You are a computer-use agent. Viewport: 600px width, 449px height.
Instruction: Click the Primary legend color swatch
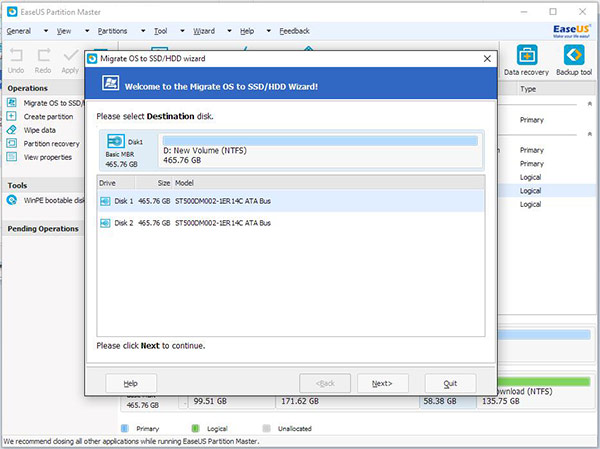click(x=124, y=428)
